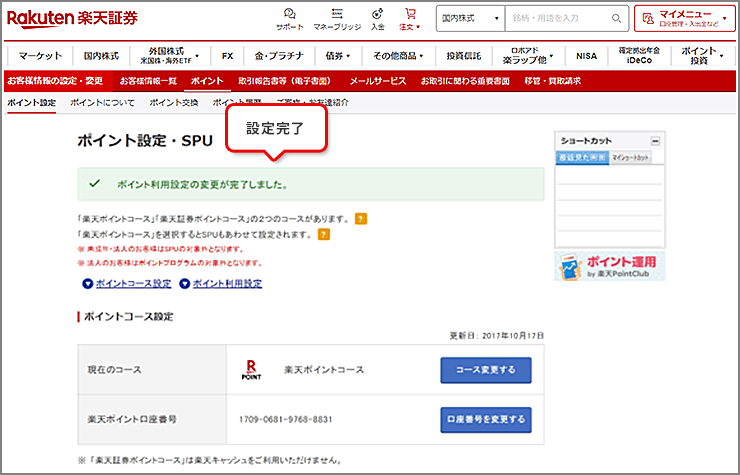The height and width of the screenshot is (475, 740).
Task: Open the FX navigation item
Action: 227,56
